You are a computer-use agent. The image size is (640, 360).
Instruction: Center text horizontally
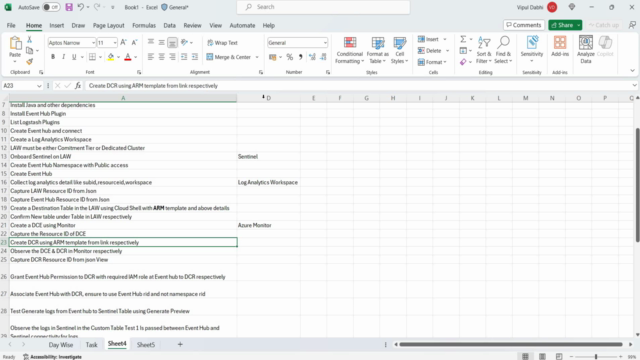(162, 57)
